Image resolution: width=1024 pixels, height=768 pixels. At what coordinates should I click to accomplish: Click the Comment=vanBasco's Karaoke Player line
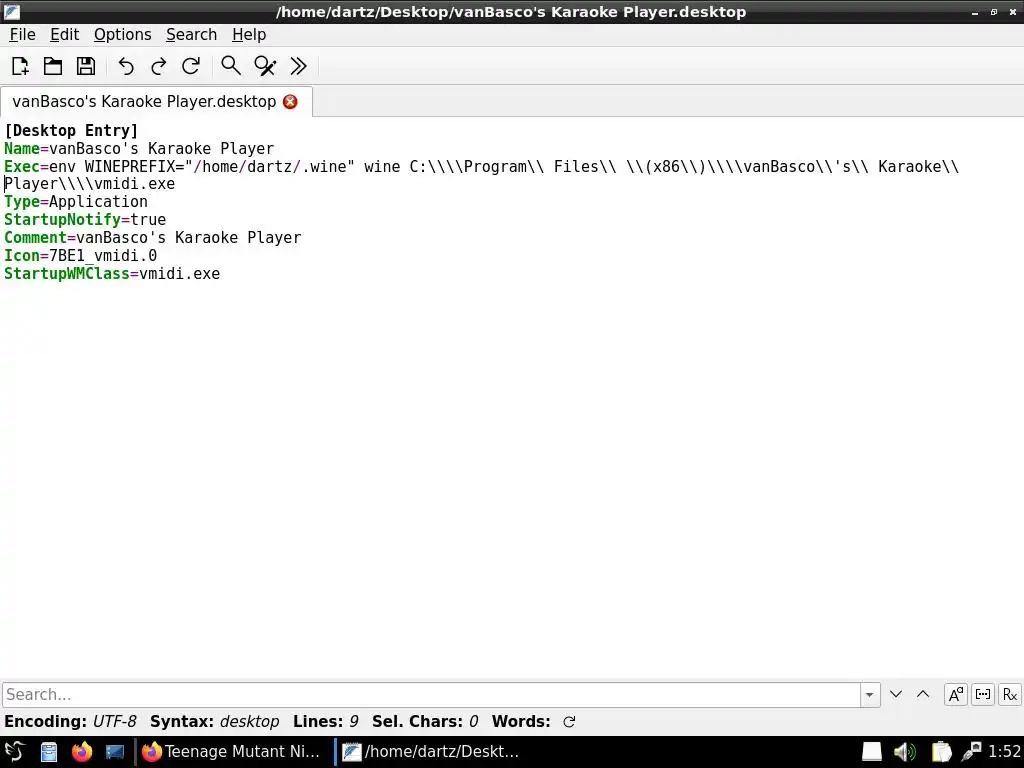click(x=153, y=238)
